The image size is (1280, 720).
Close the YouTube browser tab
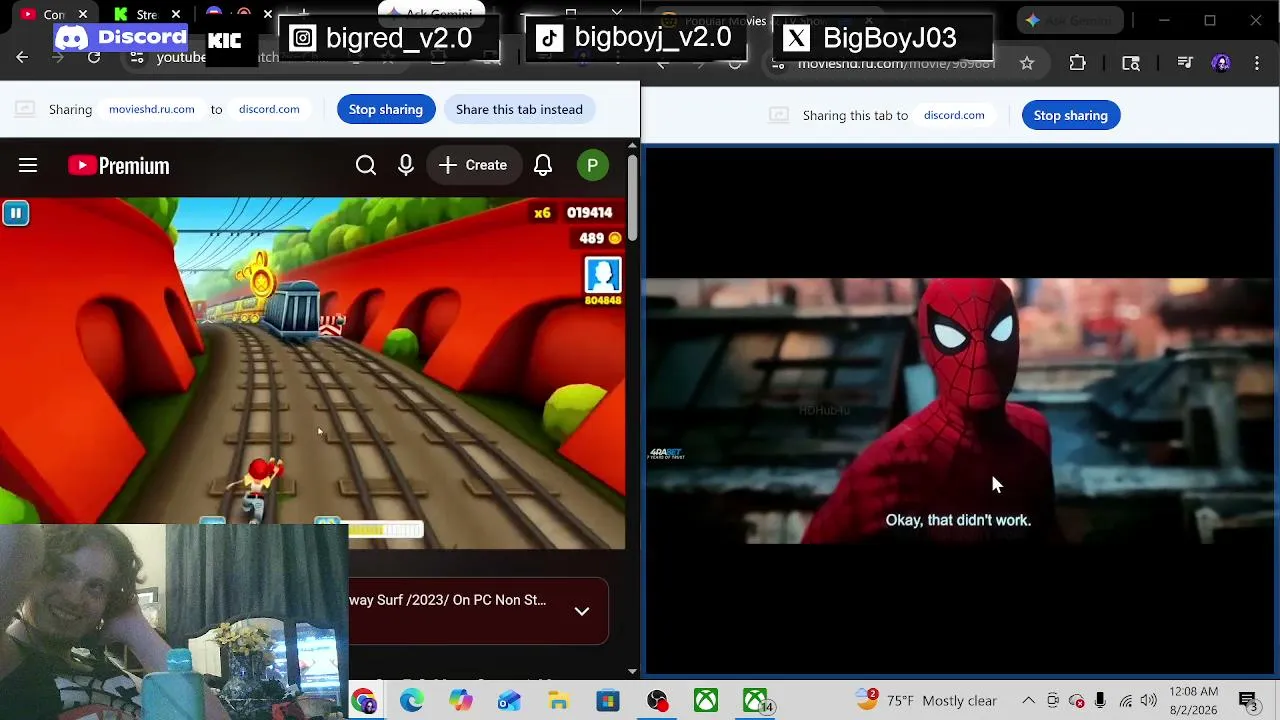click(83, 14)
